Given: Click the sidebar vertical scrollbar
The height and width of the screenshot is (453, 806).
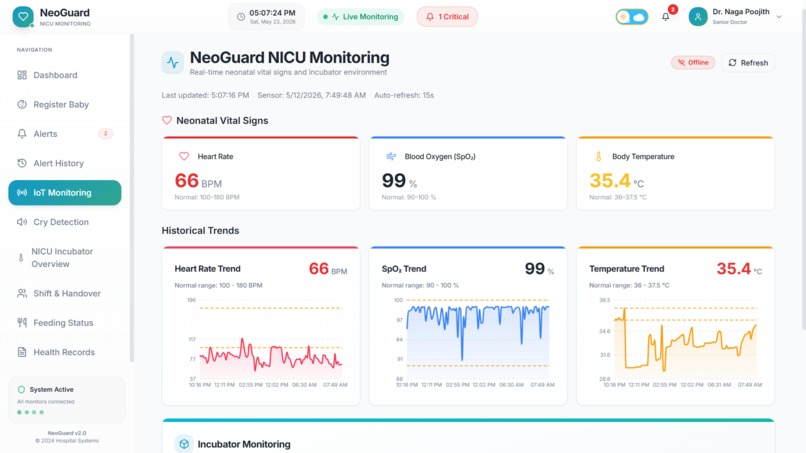Looking at the screenshot, I should pos(132,198).
